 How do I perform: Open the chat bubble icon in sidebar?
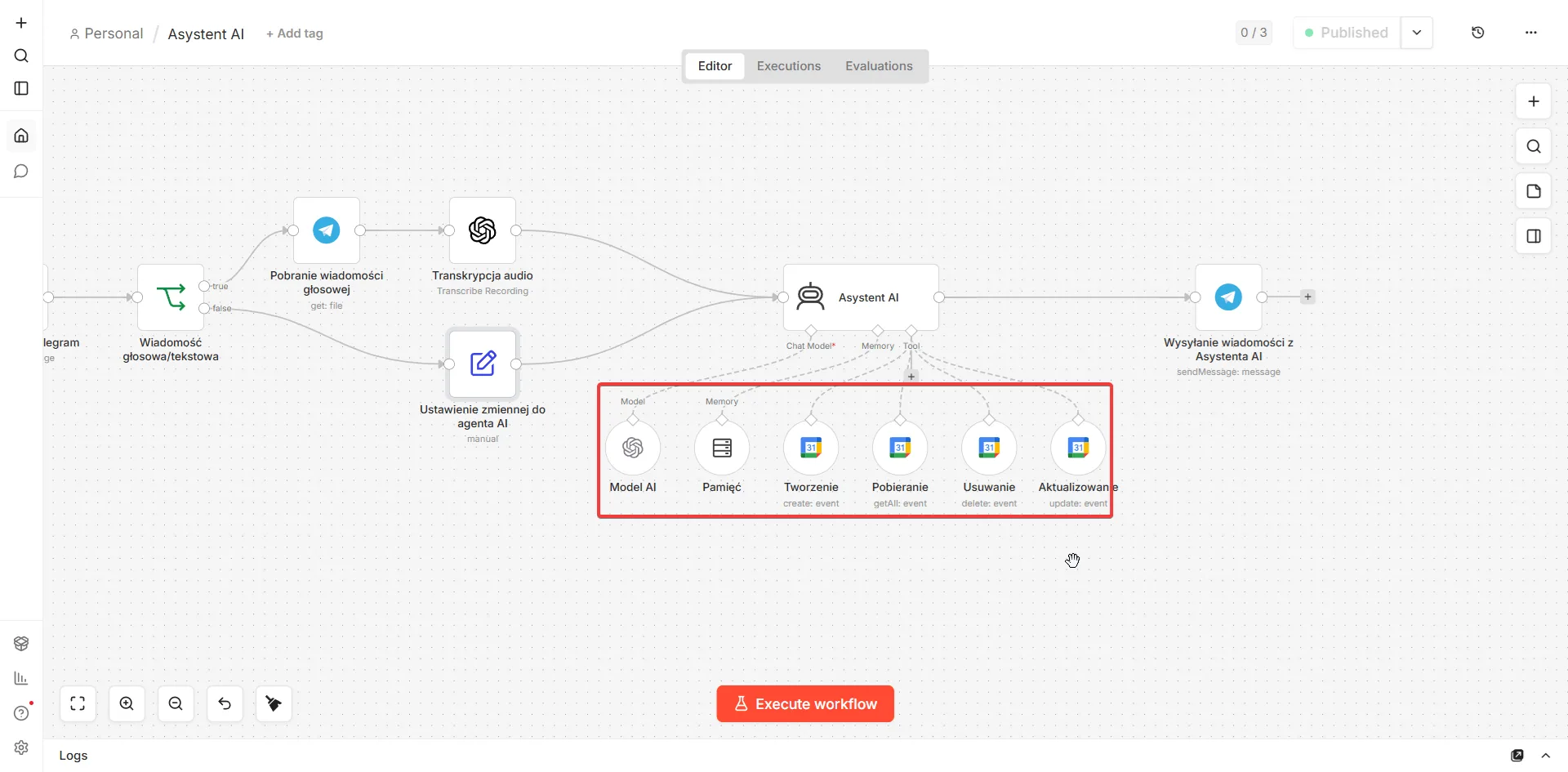[x=21, y=172]
